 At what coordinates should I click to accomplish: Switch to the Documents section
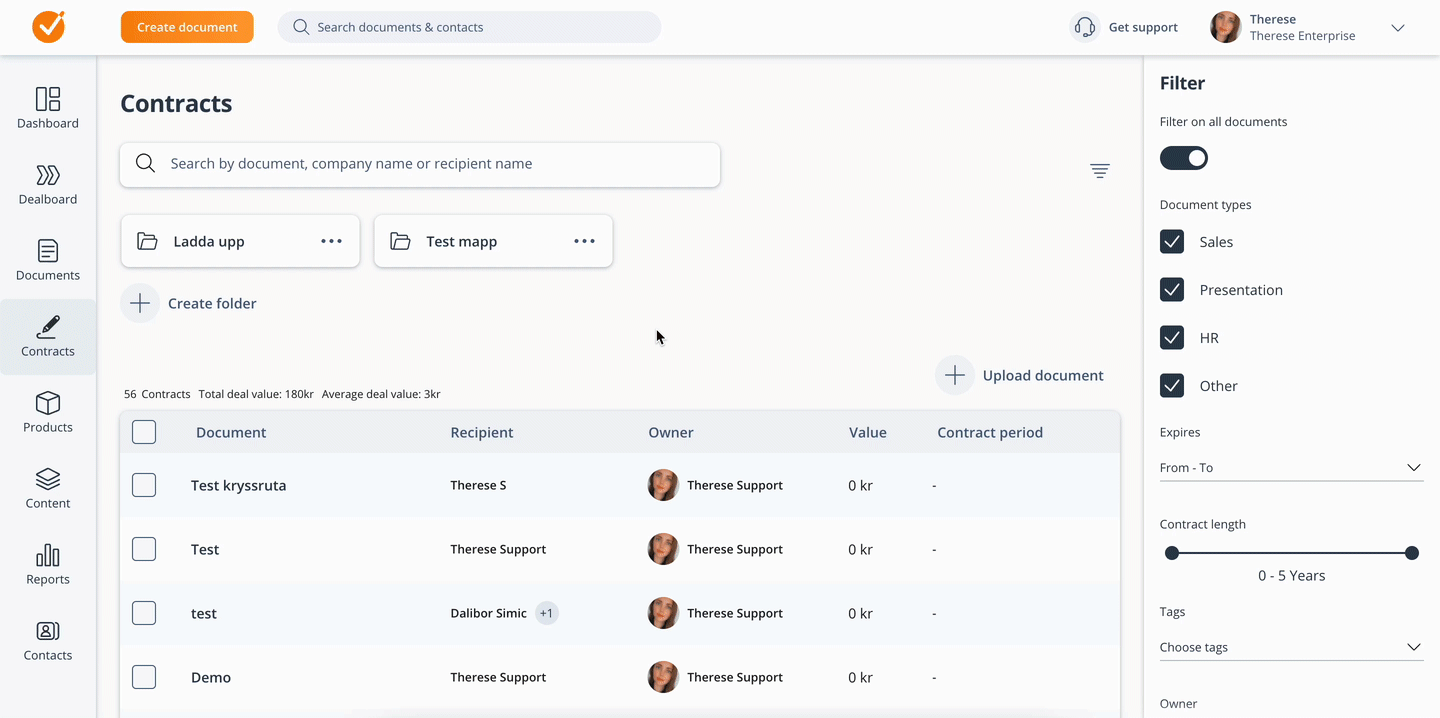tap(48, 259)
